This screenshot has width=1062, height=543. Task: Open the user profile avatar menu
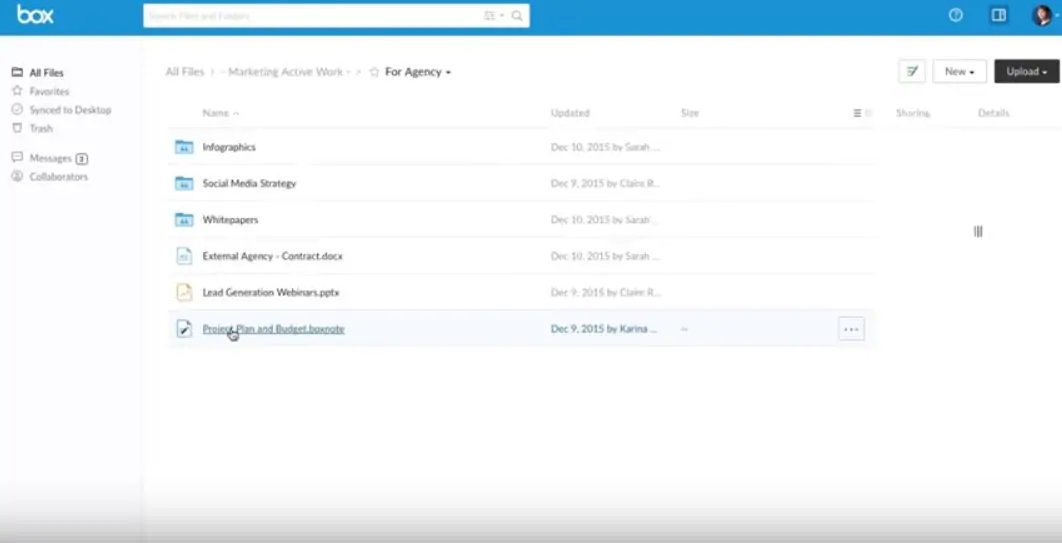pos(1042,15)
